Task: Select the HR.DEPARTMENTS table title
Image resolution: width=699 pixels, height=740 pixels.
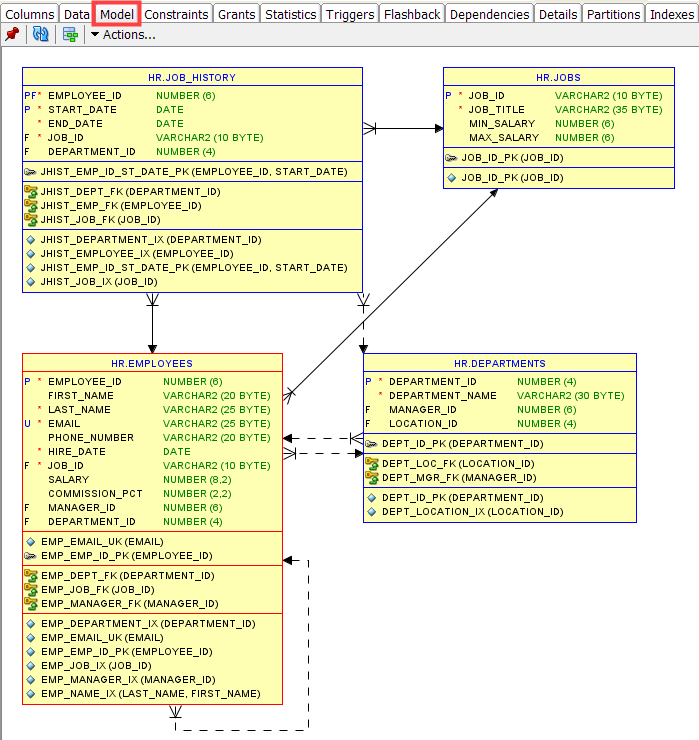Action: tap(500, 363)
